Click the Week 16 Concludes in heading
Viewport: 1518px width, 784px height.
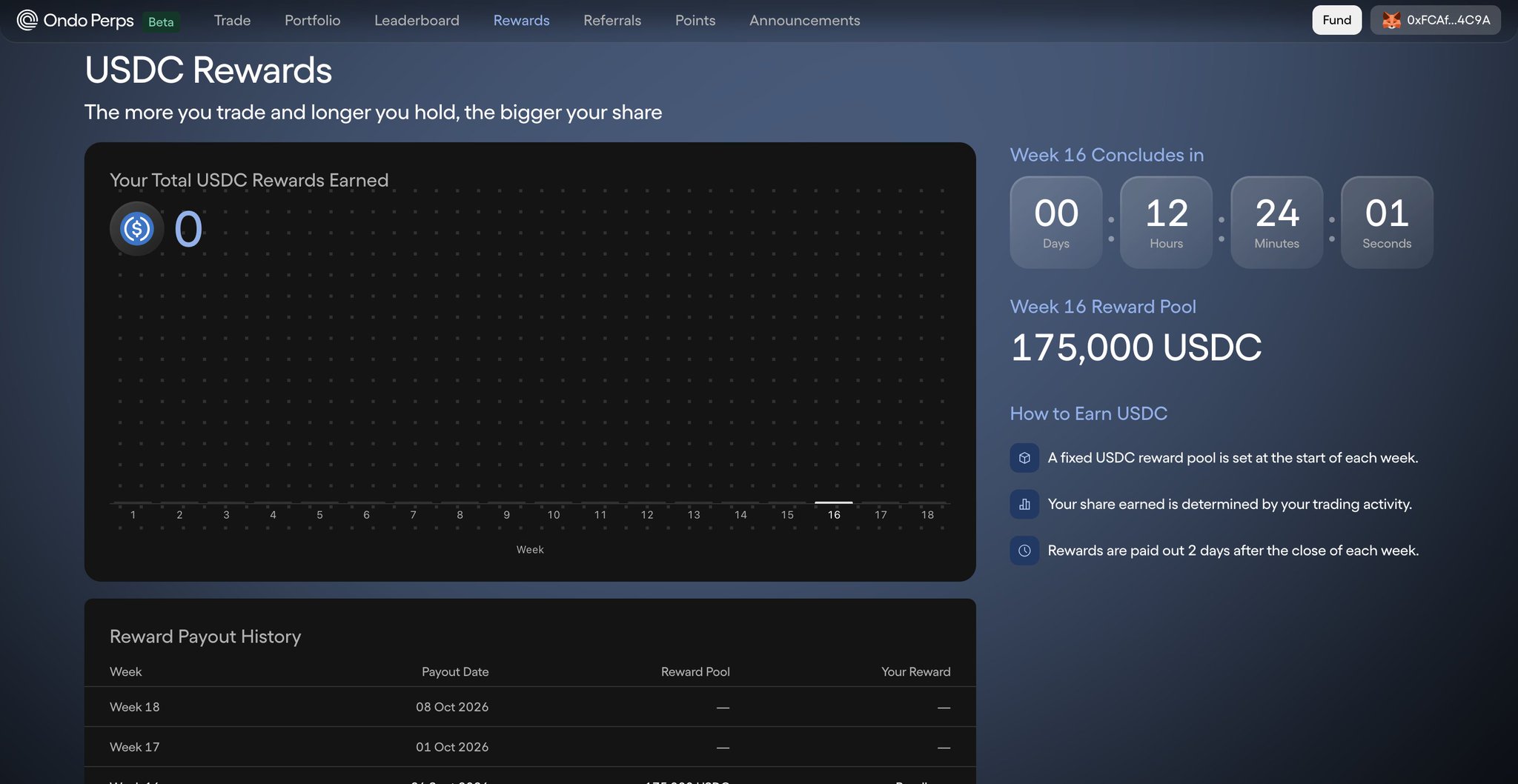(x=1107, y=155)
